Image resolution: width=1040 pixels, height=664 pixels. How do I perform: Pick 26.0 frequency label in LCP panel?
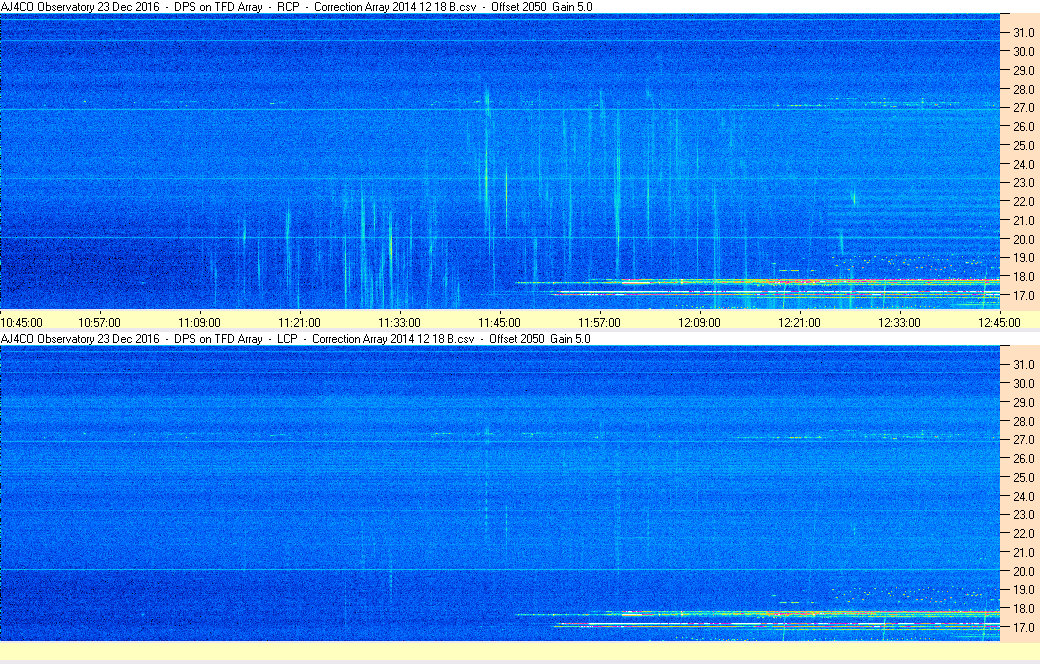pos(1023,458)
